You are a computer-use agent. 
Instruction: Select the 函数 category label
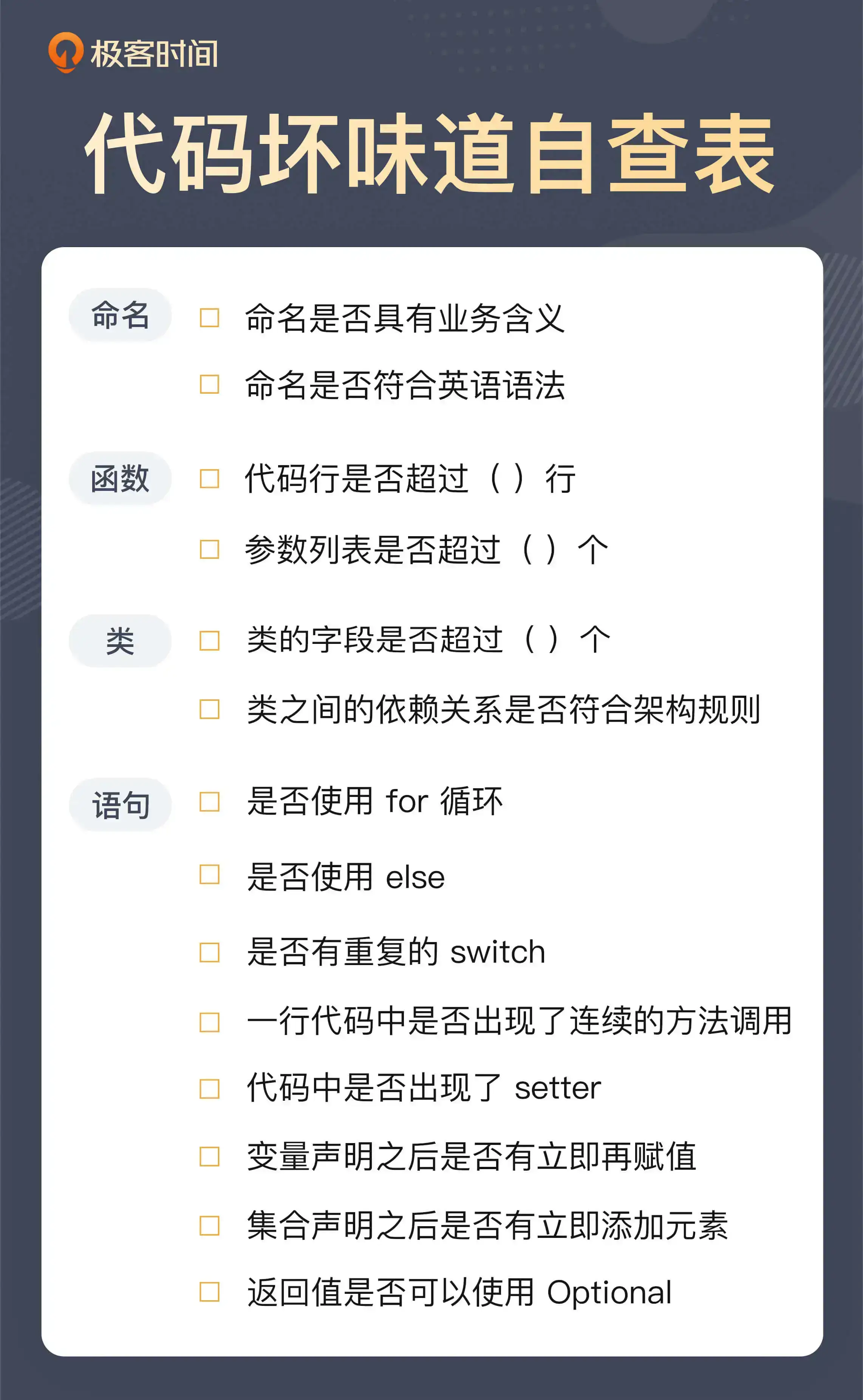click(120, 478)
